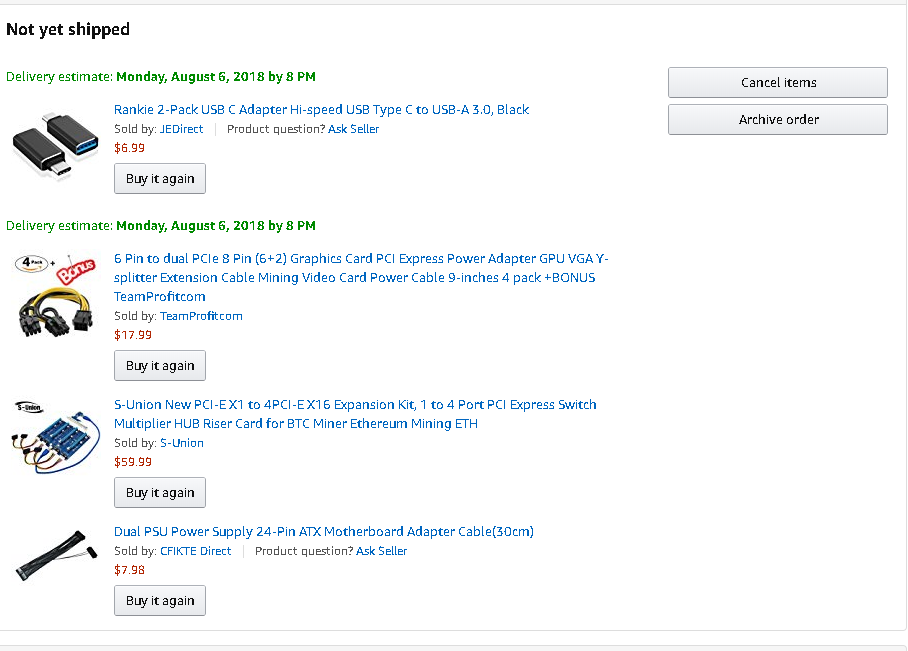Buy the S-Union Expansion Kit again
Image resolution: width=908 pixels, height=651 pixels.
(160, 493)
